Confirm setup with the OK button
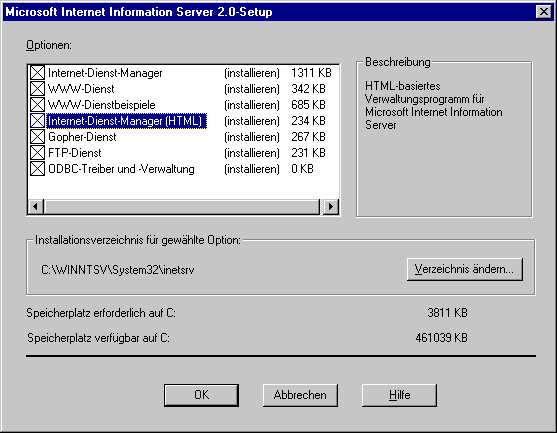This screenshot has height=433, width=557. (x=201, y=395)
